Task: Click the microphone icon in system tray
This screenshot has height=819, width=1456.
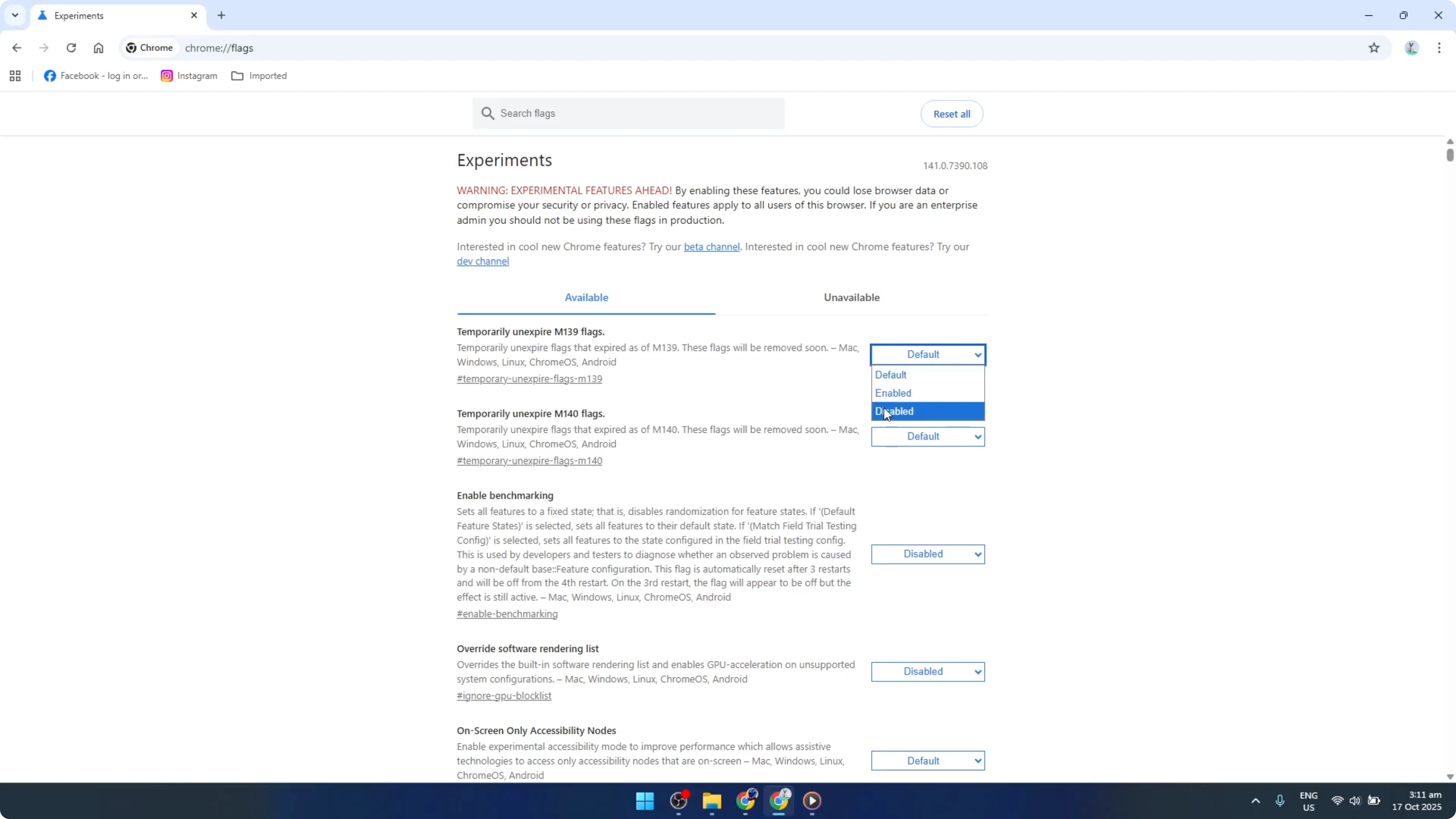Action: tap(1280, 801)
